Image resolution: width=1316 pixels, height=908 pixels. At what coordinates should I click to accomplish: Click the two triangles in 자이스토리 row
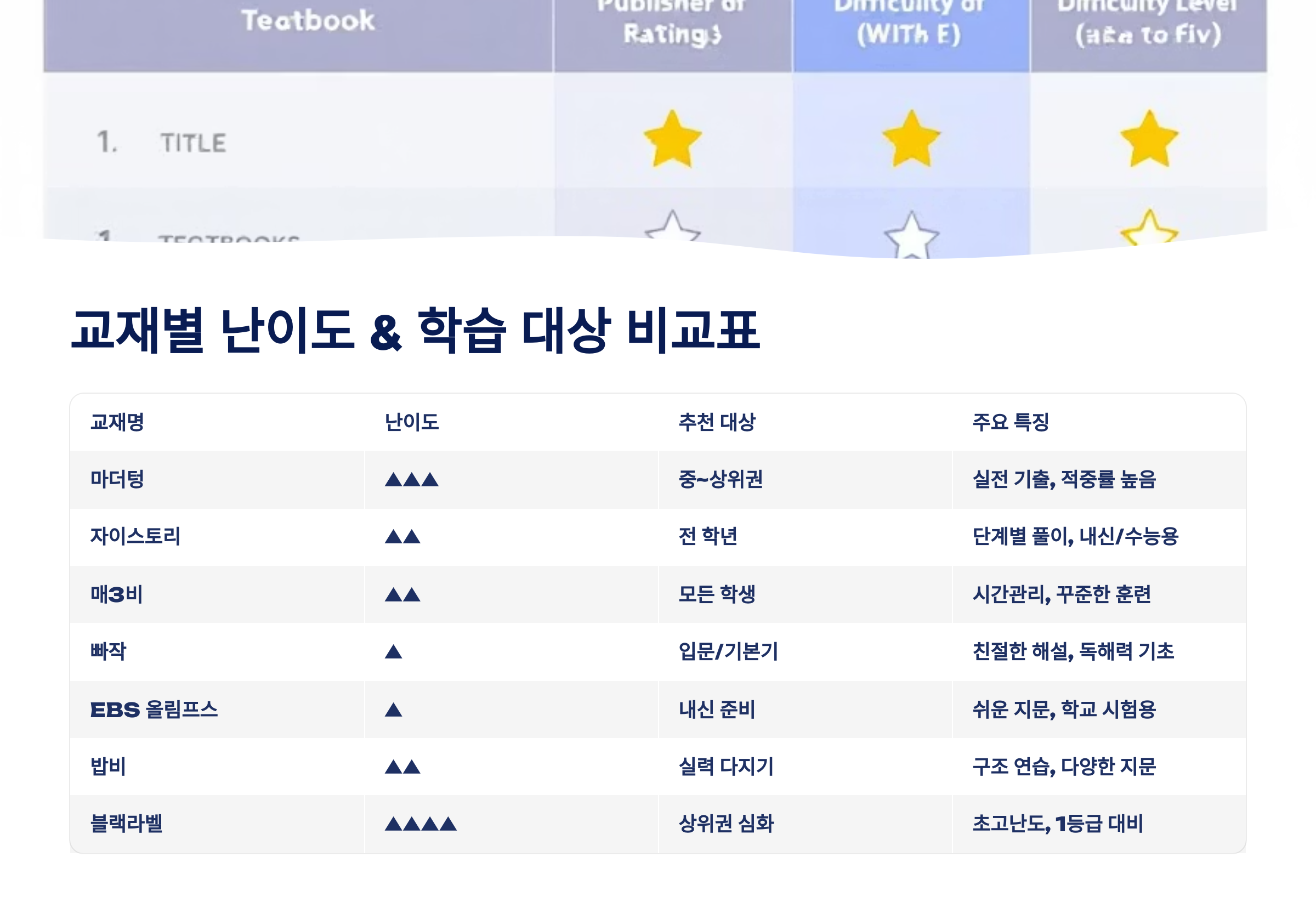pos(402,537)
